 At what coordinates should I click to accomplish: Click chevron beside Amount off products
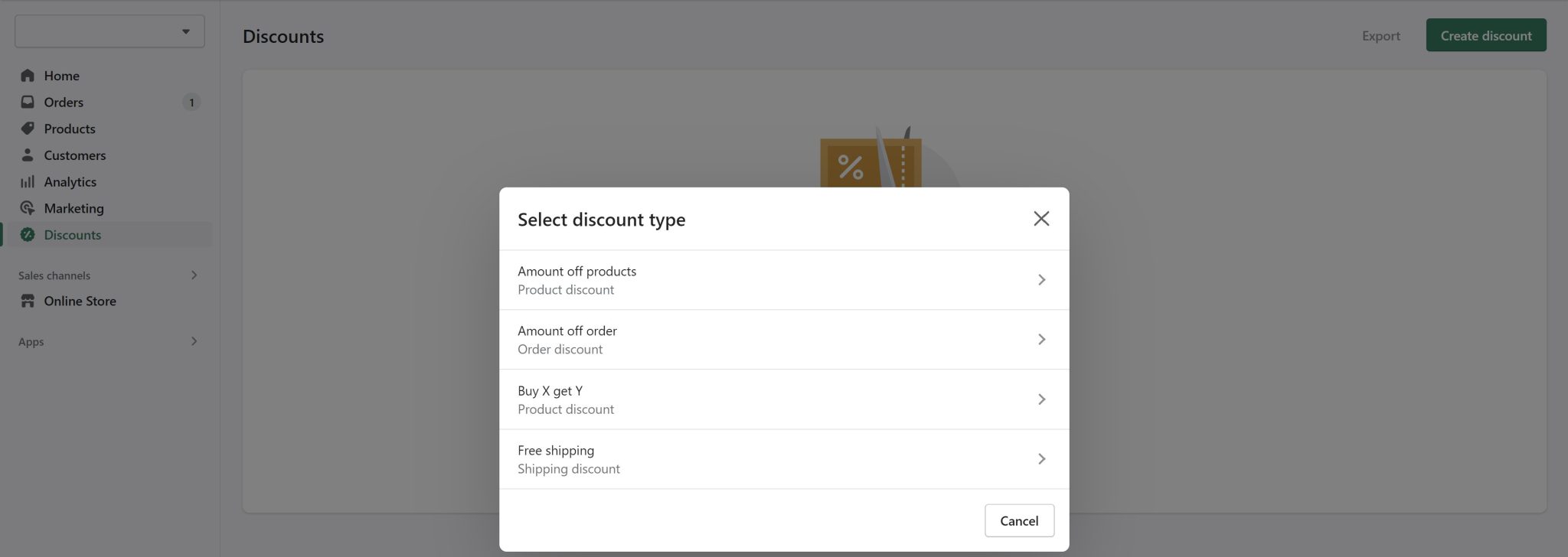click(x=1041, y=280)
